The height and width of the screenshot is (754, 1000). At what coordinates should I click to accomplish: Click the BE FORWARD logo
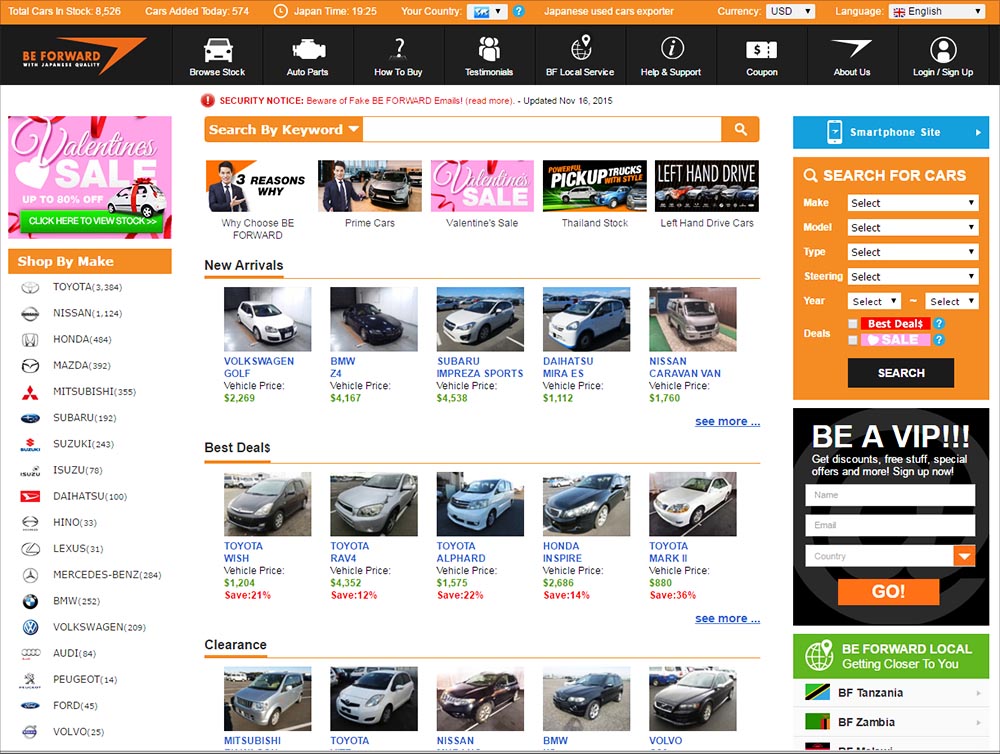click(84, 56)
